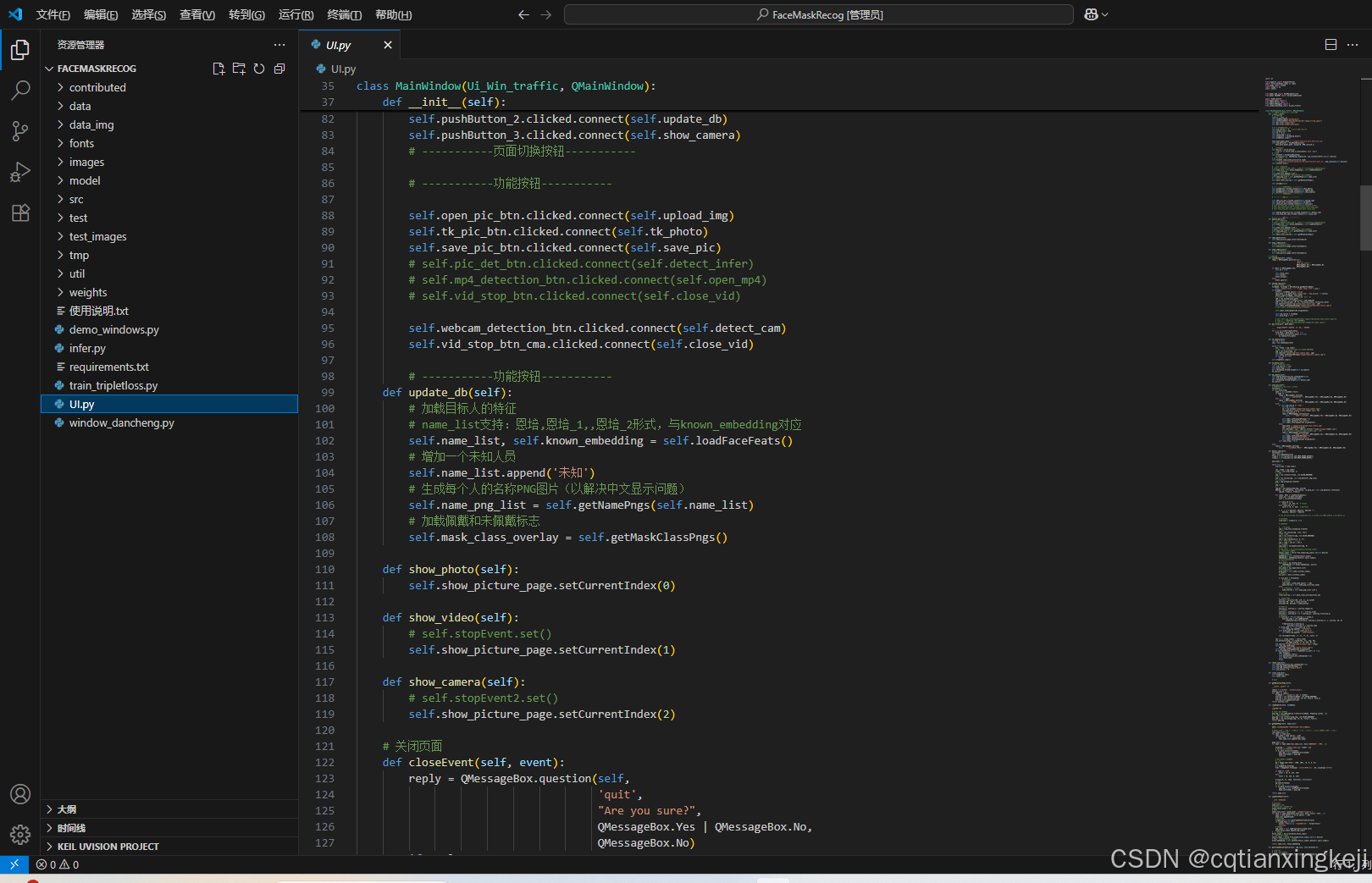Expand the model folder
Viewport: 1372px width, 883px height.
(169, 180)
